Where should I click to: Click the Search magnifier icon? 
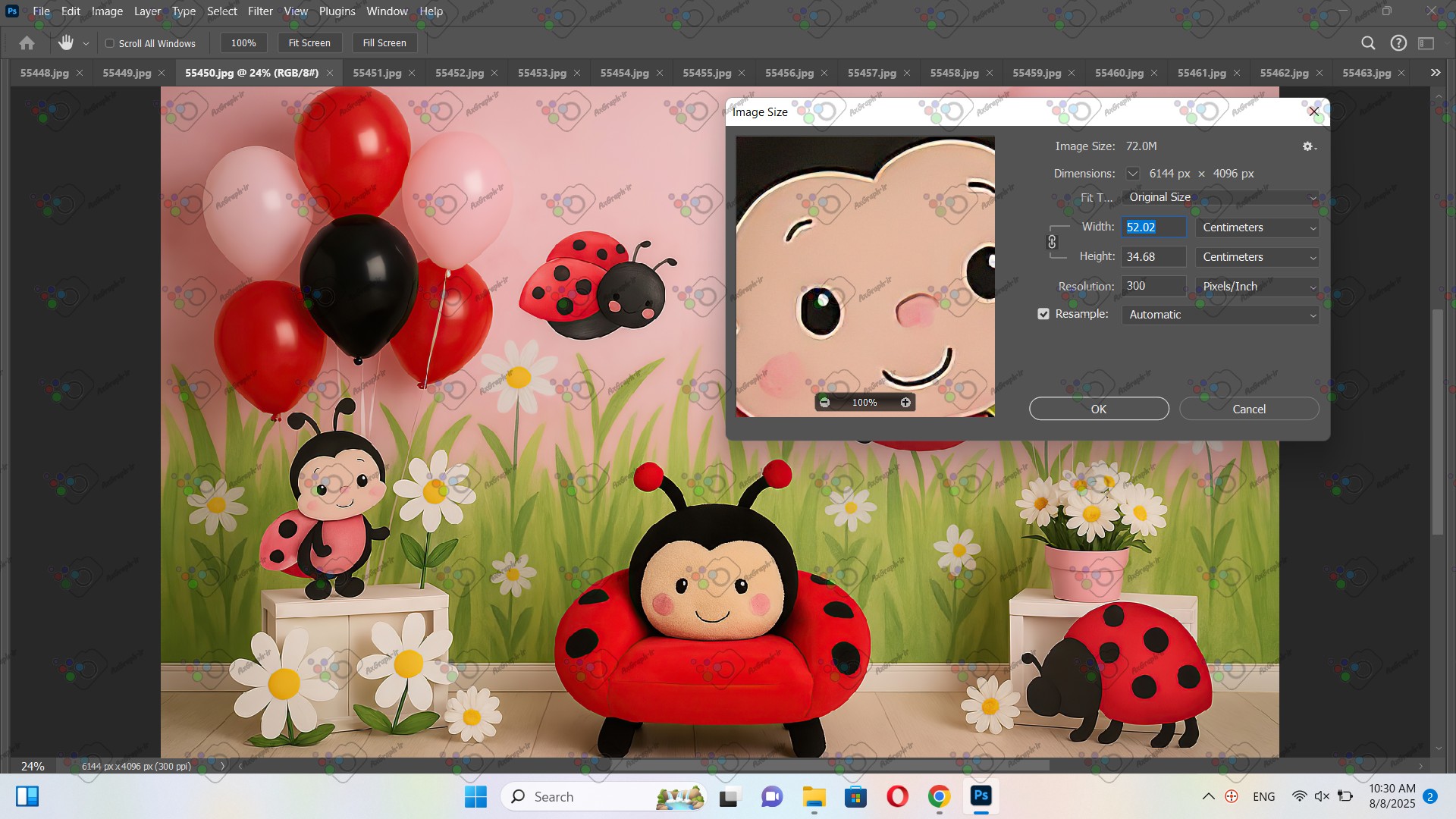click(x=1368, y=43)
